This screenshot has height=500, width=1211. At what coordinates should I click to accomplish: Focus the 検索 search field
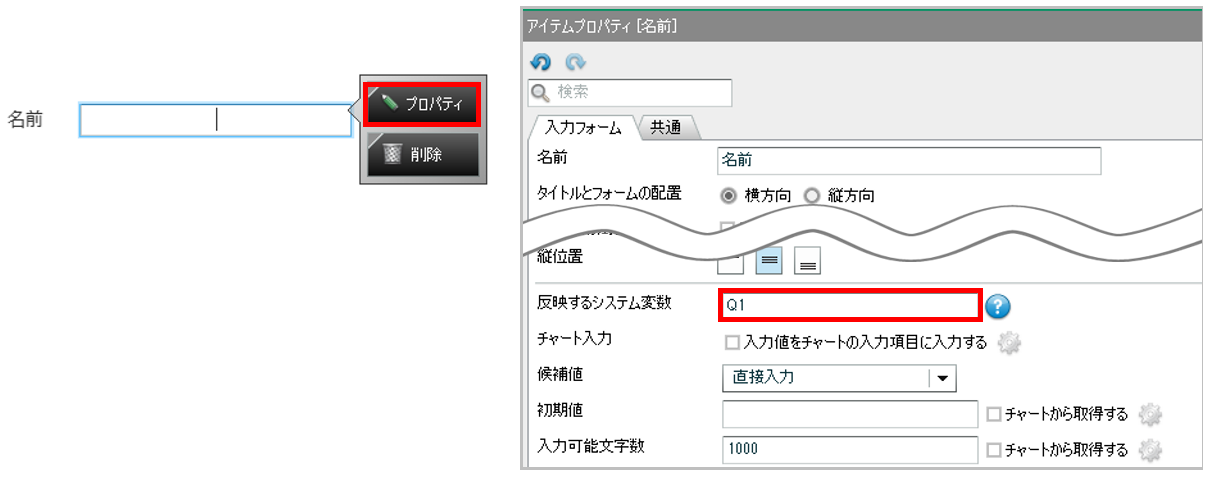click(x=630, y=93)
